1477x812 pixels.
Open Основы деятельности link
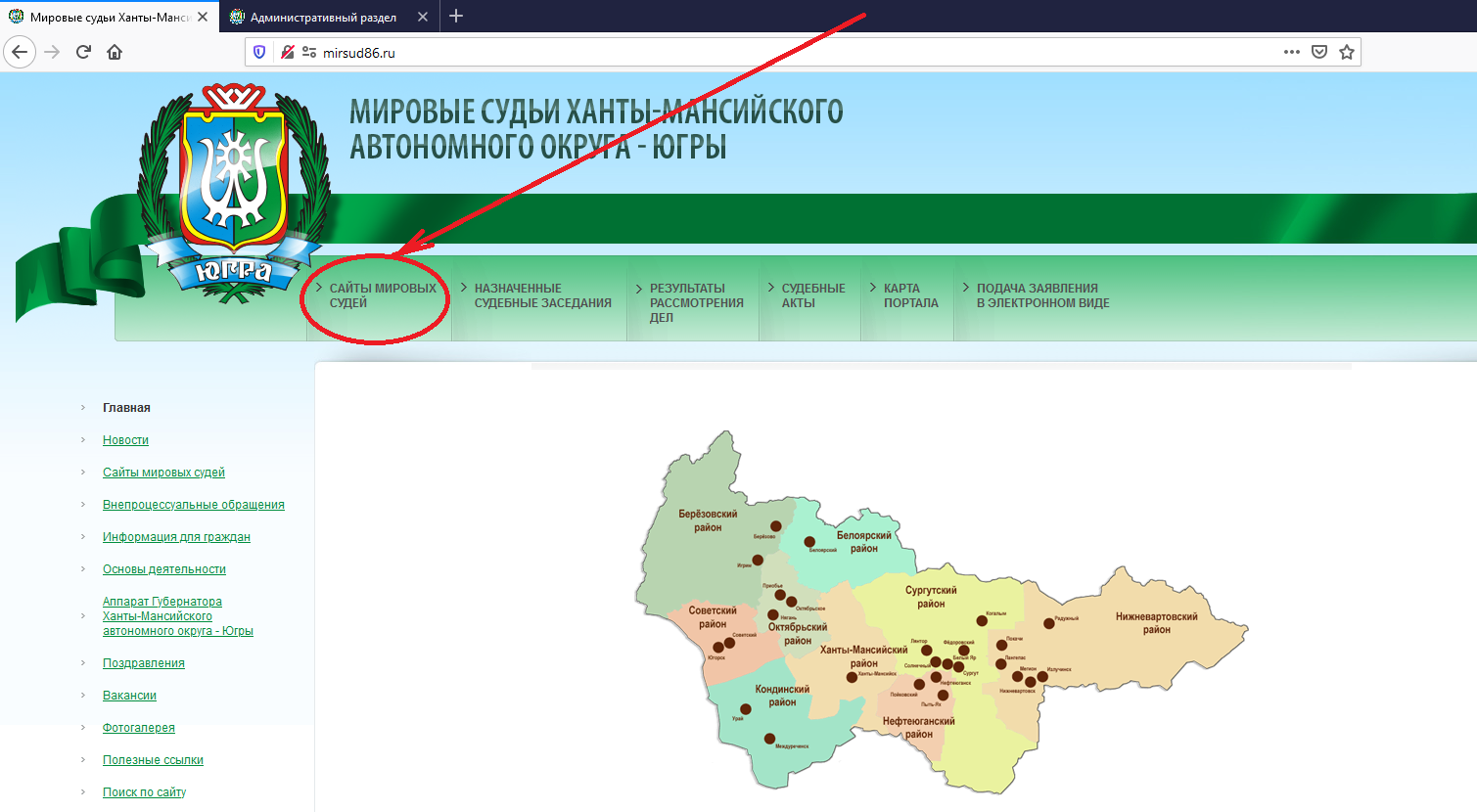pos(164,569)
